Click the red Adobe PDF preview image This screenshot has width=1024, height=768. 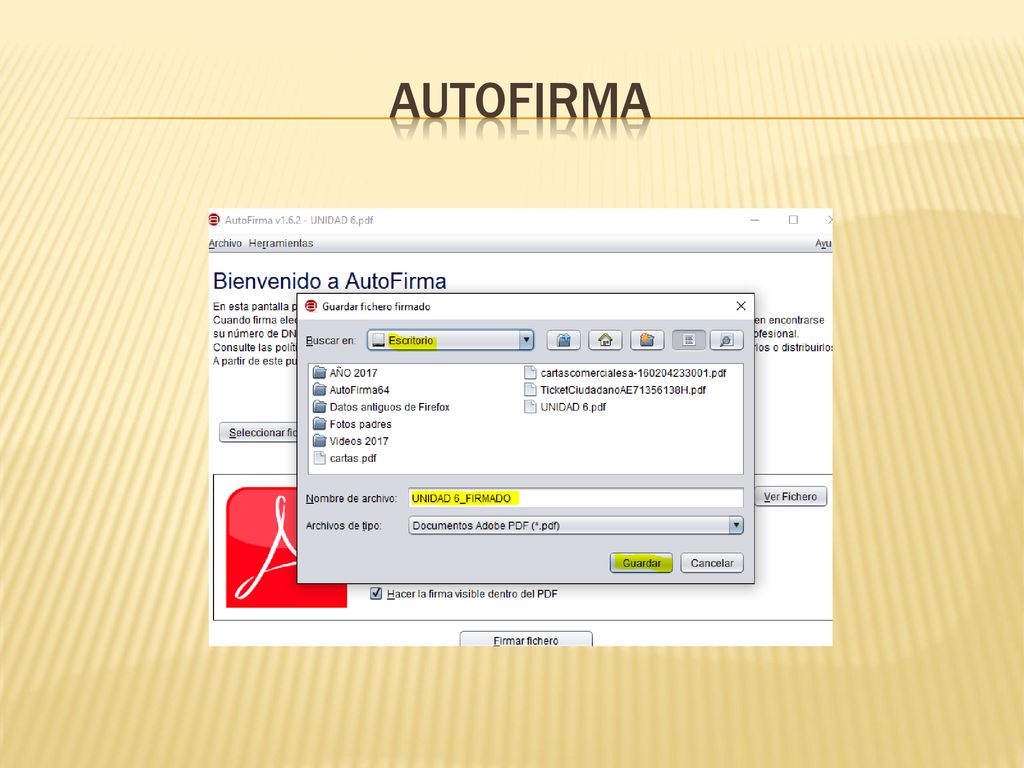(x=261, y=547)
